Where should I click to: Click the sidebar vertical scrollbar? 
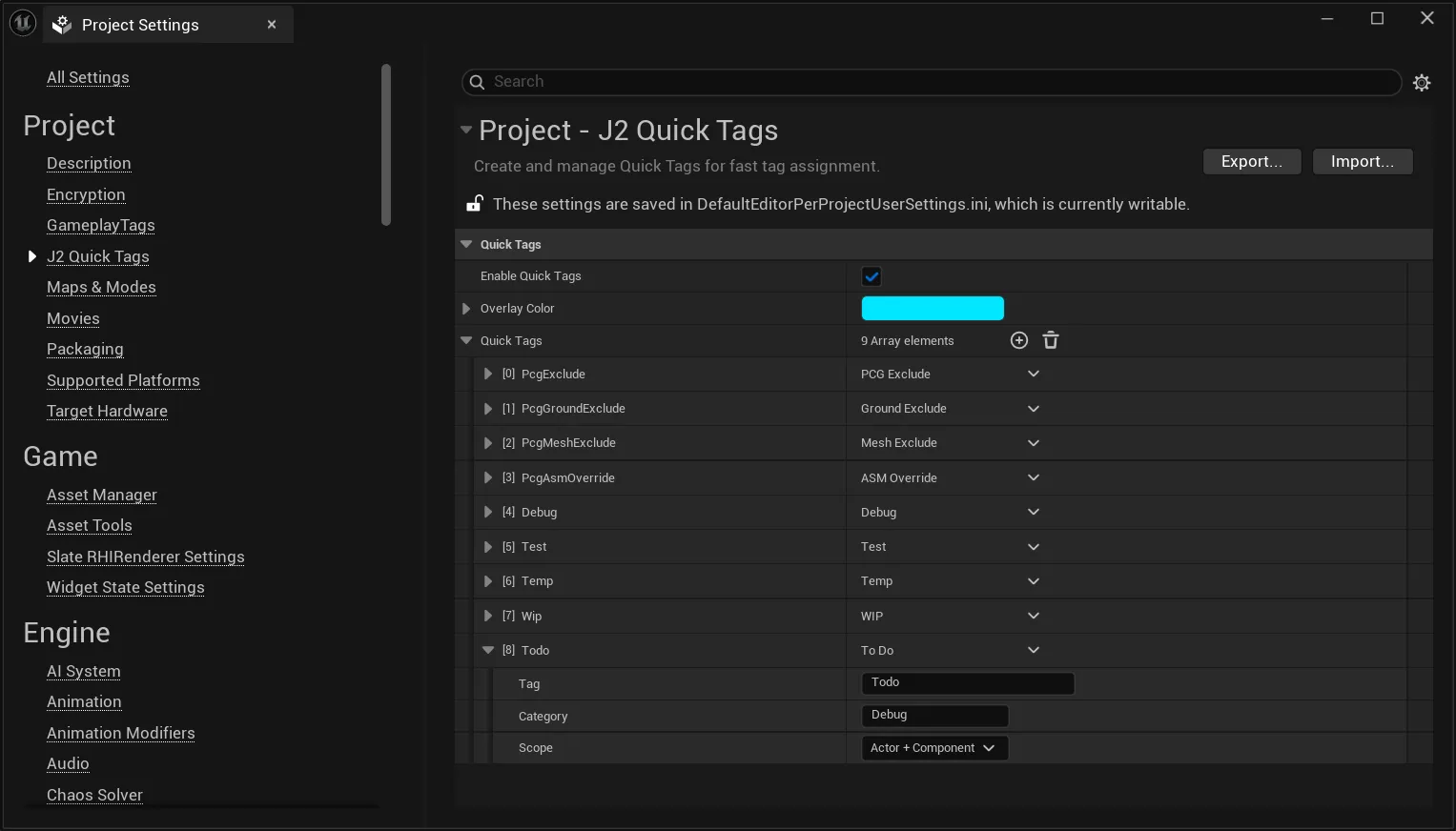[x=386, y=145]
